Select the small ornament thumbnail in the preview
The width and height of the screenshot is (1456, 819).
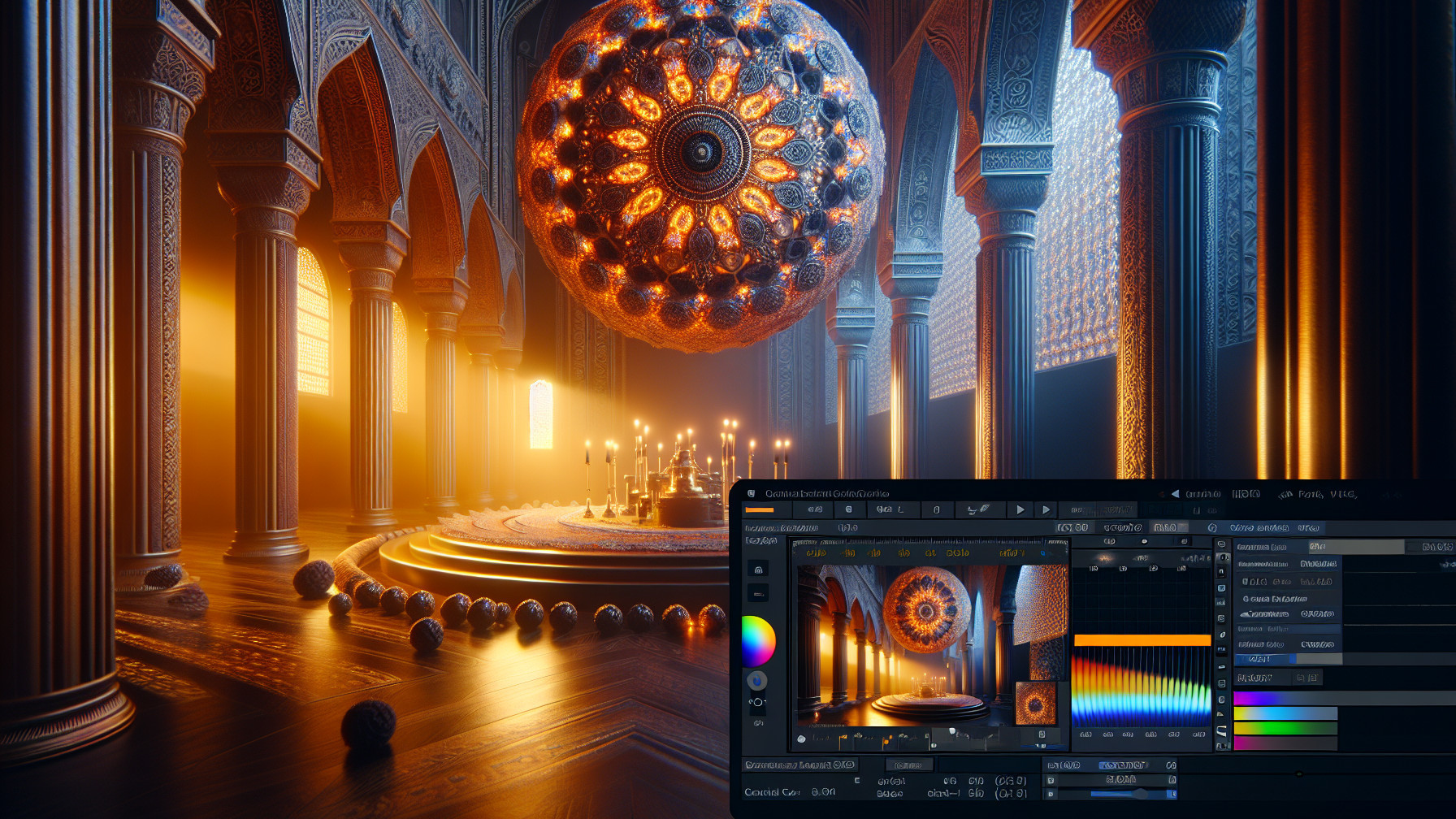click(1035, 703)
